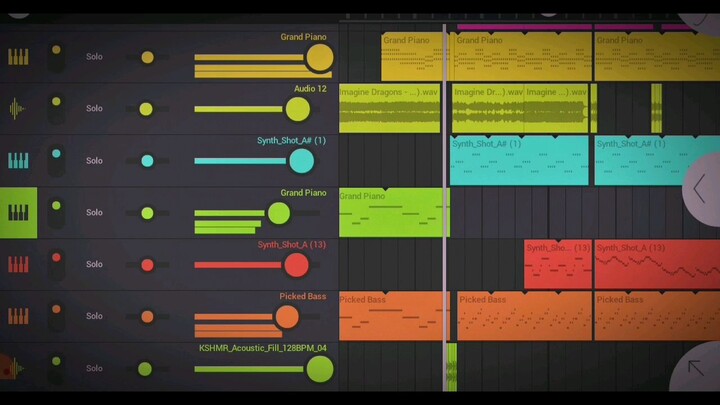
Task: Click the 'Audio 12' track name
Action: pos(310,89)
